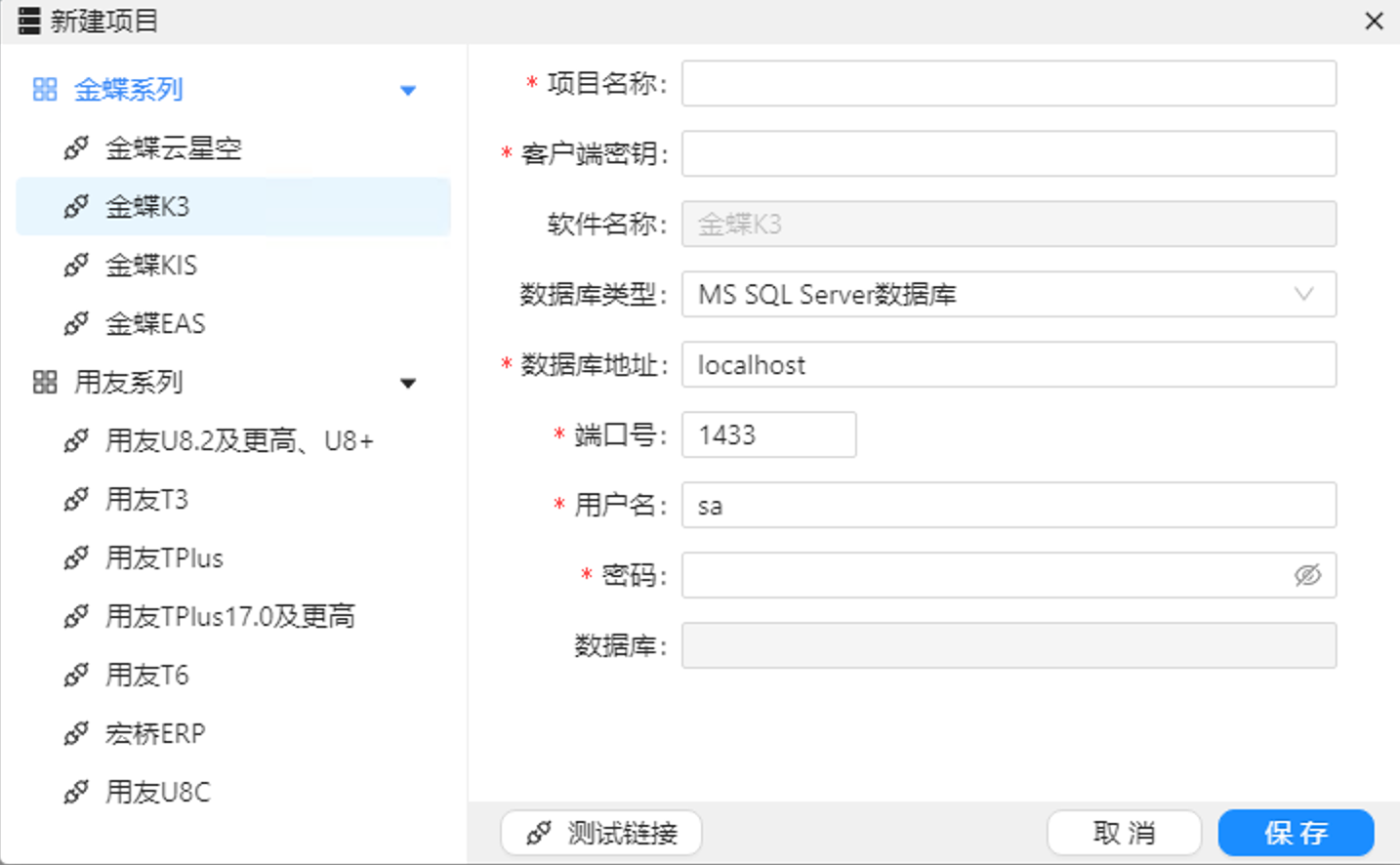Screen dimensions: 1400x865
Task: Click the link icon beside 用友TPlus
Action: (x=76, y=558)
